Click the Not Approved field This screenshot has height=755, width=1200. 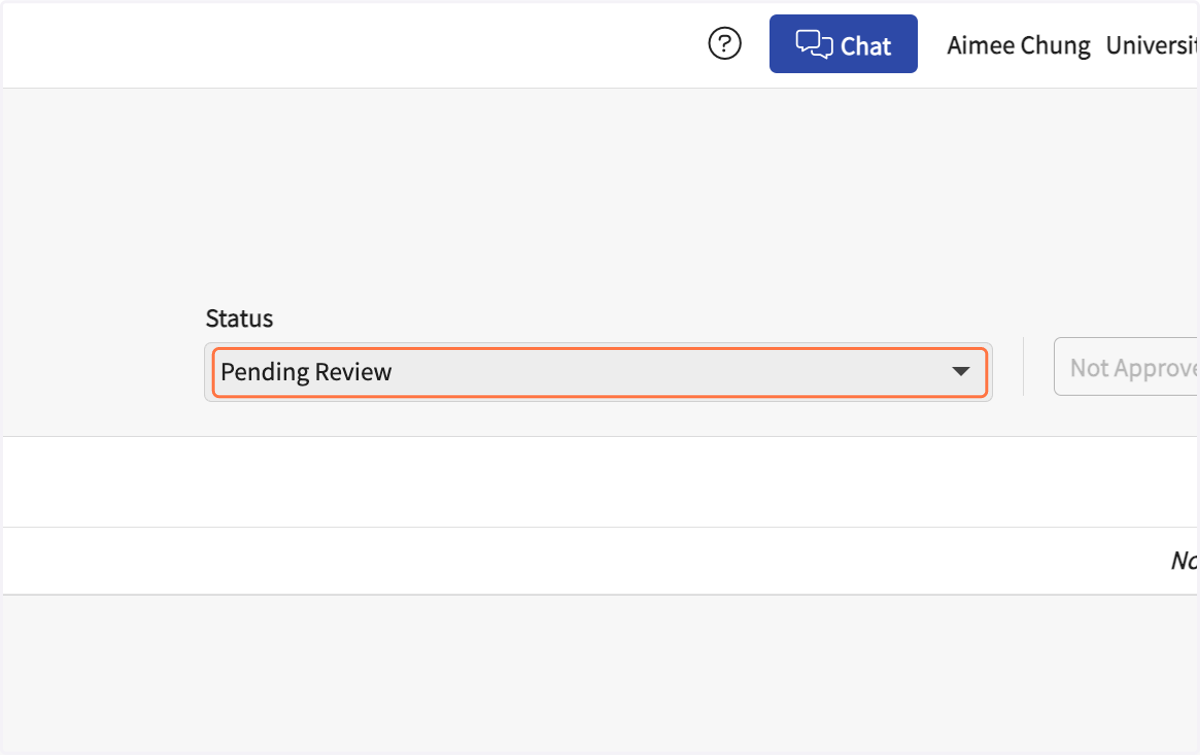[1127, 368]
